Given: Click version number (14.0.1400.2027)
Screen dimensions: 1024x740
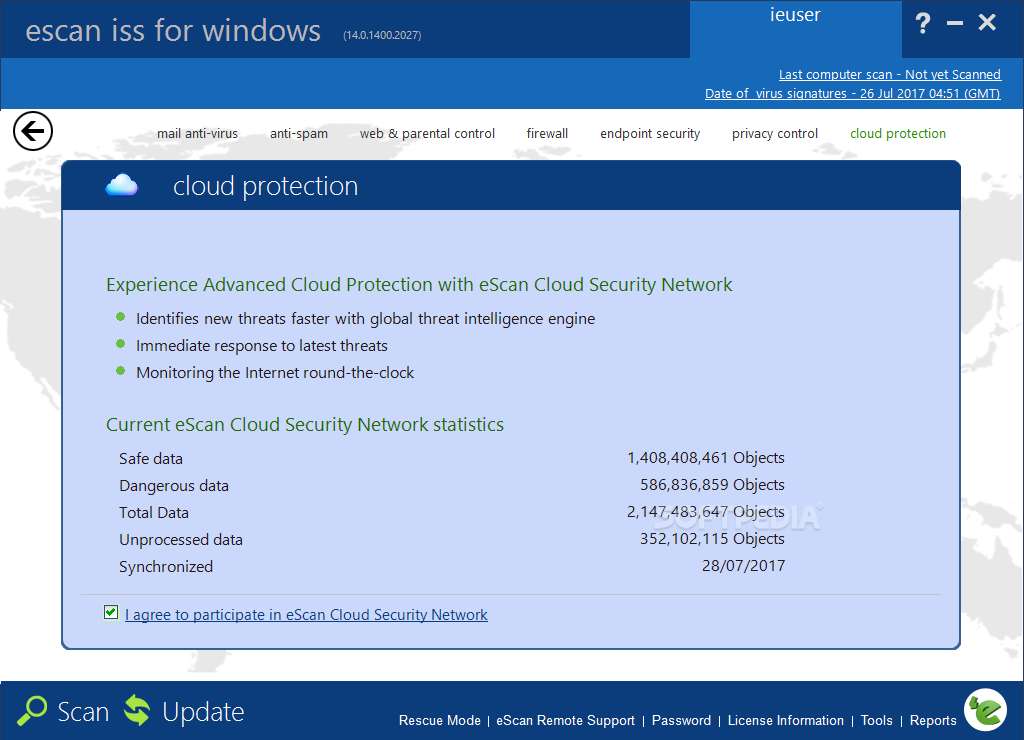Looking at the screenshot, I should point(382,35).
